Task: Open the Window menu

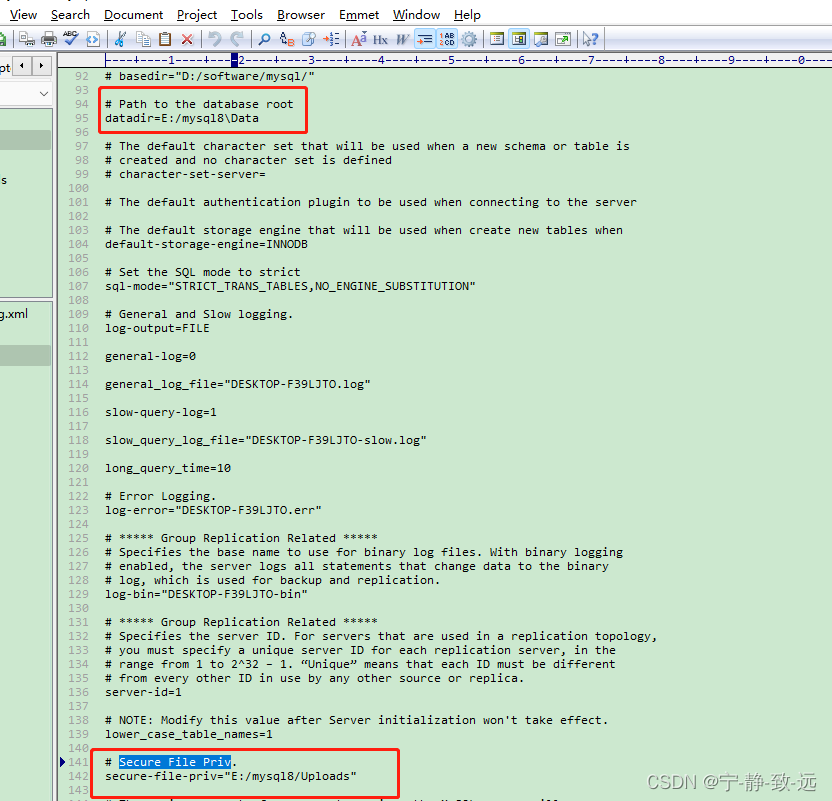Action: point(417,15)
